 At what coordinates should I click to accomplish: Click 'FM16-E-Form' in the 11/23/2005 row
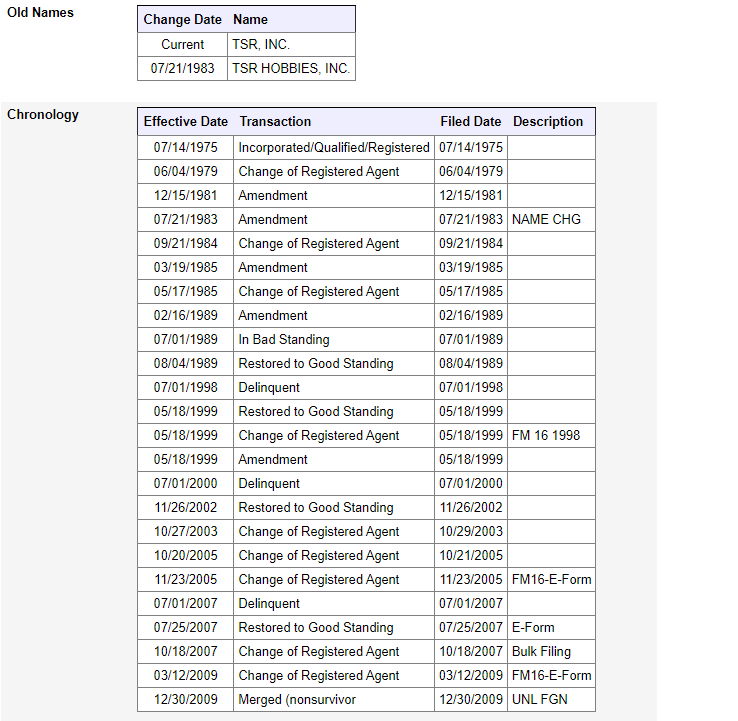[x=551, y=580]
